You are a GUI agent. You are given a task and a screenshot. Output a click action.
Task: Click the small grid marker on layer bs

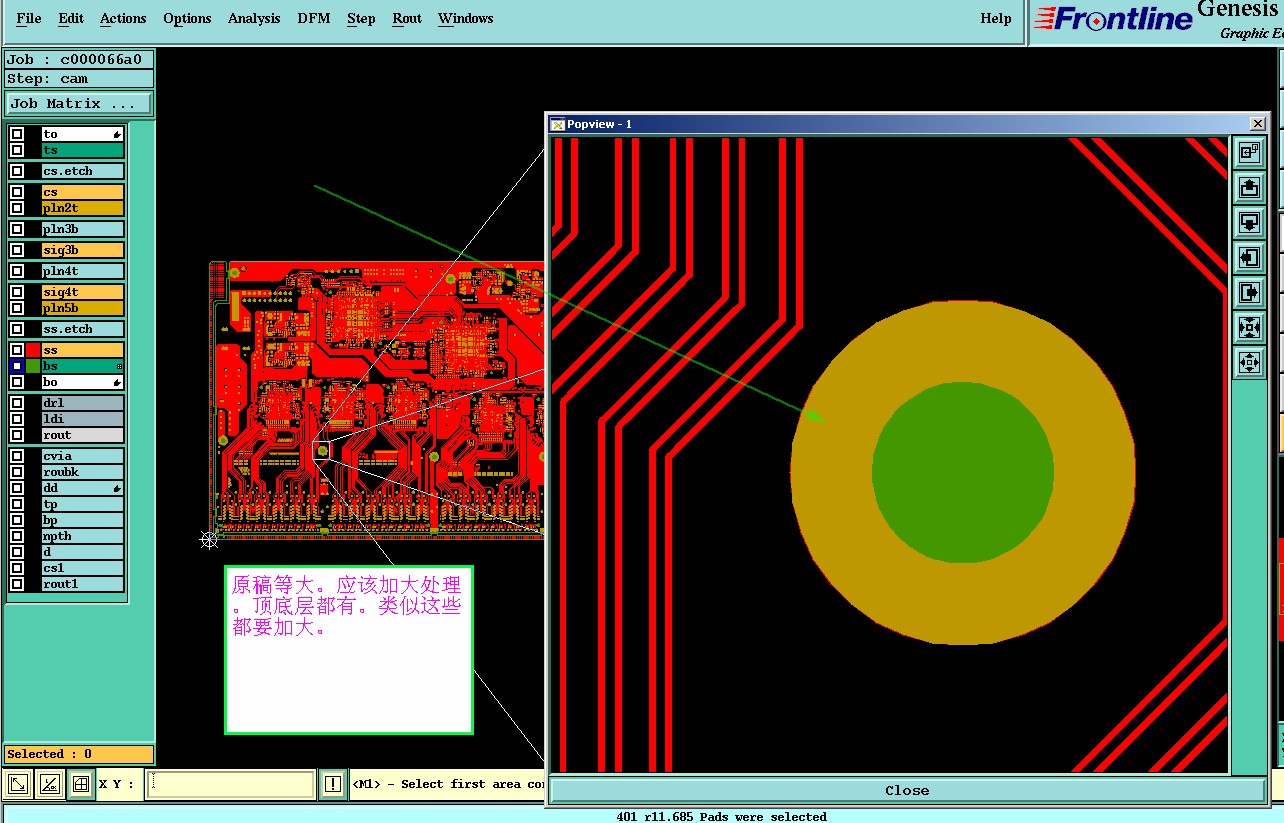click(x=120, y=367)
